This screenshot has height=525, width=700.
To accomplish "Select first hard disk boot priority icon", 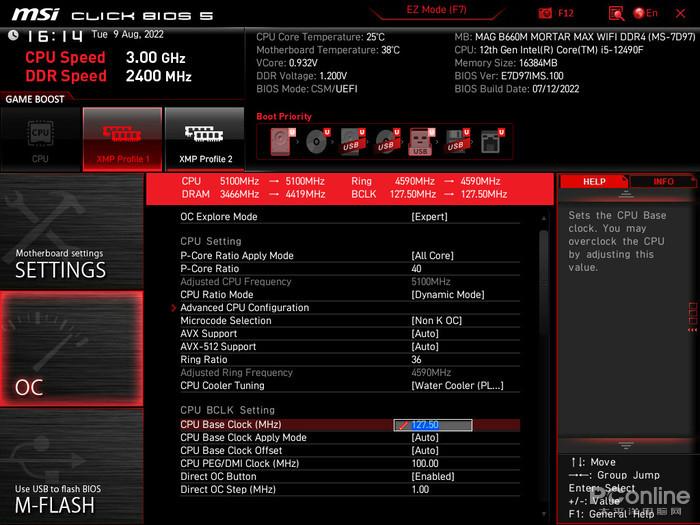I will point(282,142).
